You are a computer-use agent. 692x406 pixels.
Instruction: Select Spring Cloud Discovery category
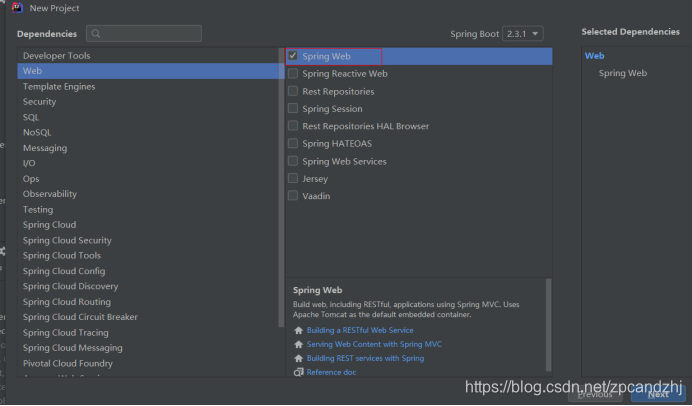click(x=148, y=286)
